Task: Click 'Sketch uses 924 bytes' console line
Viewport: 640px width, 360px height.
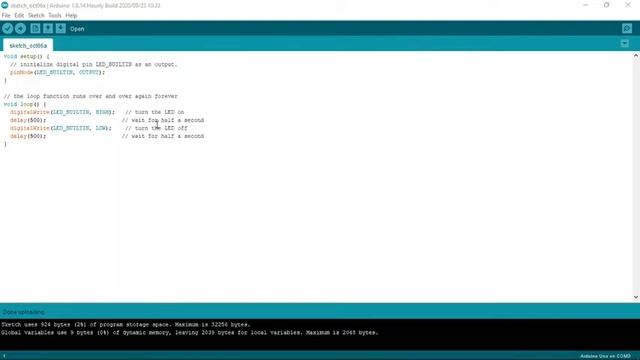Action: click(x=126, y=325)
